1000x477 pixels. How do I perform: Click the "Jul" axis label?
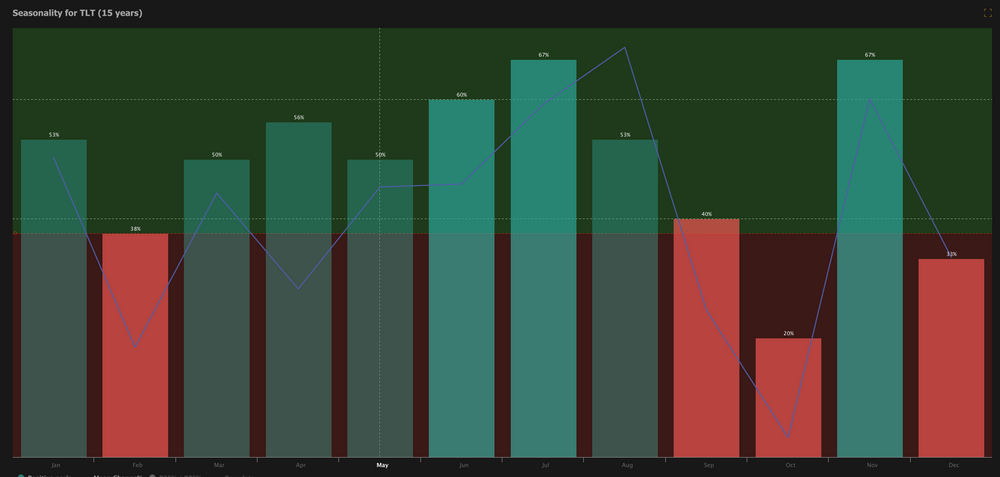545,466
